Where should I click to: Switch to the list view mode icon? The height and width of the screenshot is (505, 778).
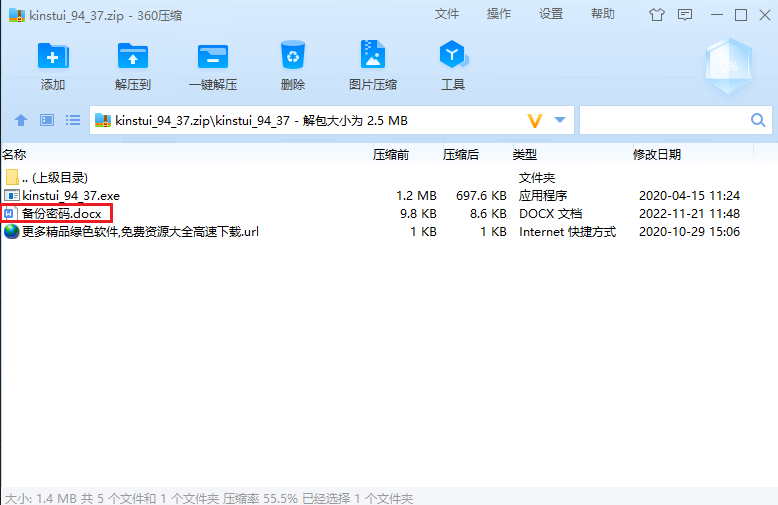pos(73,121)
